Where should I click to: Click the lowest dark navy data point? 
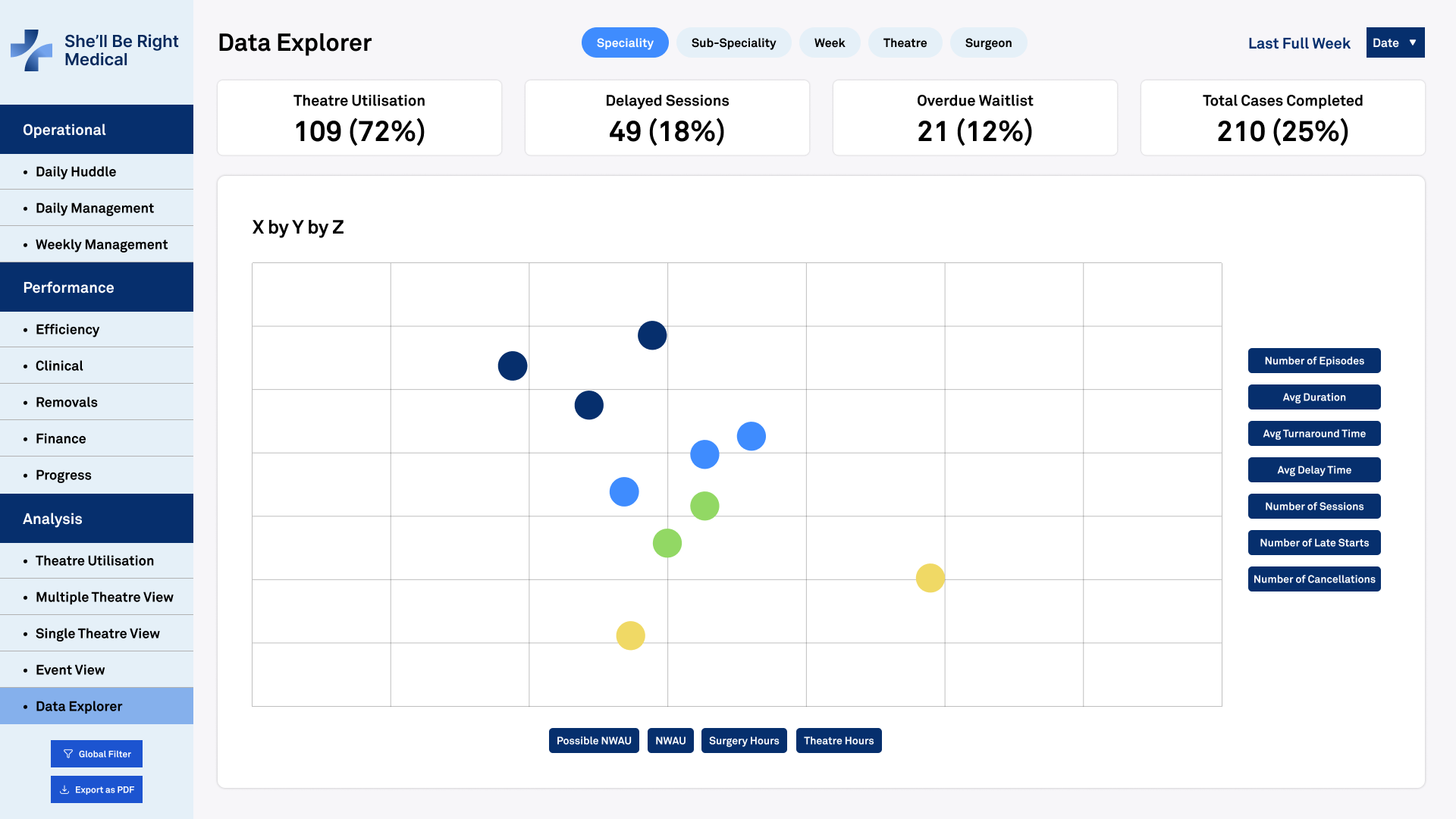click(x=589, y=405)
